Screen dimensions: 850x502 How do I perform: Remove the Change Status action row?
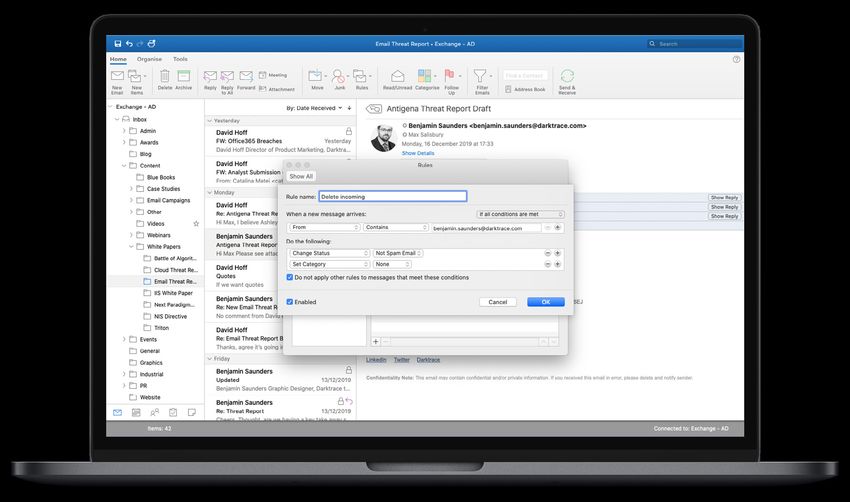(x=548, y=253)
